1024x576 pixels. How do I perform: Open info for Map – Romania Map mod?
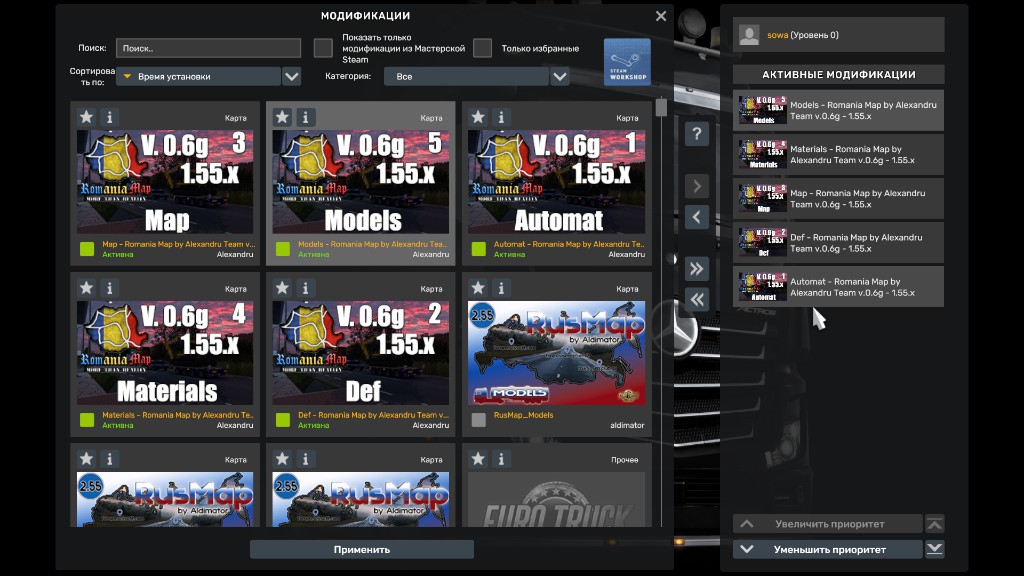point(110,117)
